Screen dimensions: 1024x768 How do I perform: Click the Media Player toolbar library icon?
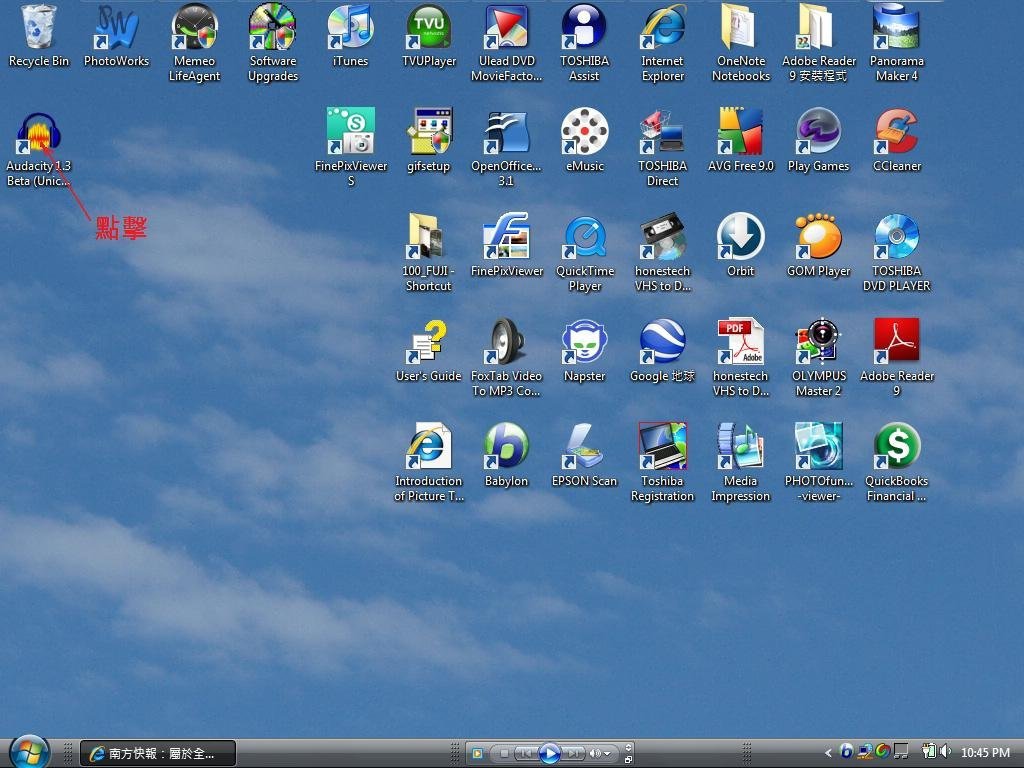[477, 753]
